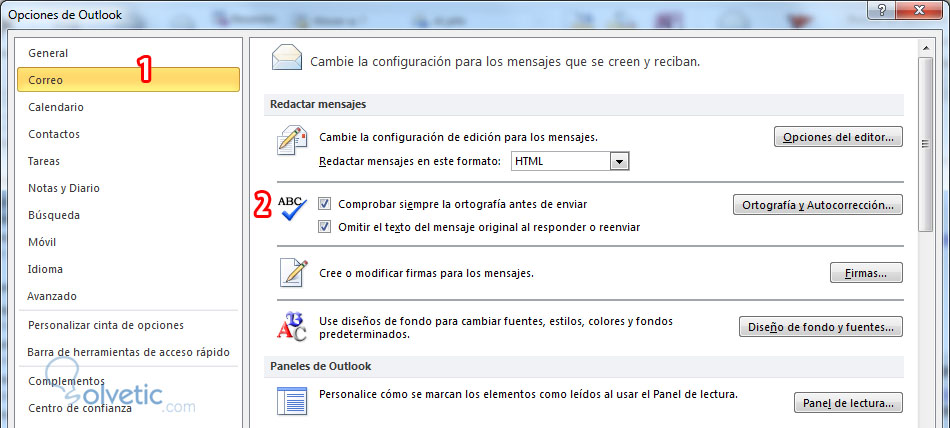The height and width of the screenshot is (428, 950).
Task: Click the reading pane icon under Paneles de Outlook
Action: point(292,401)
